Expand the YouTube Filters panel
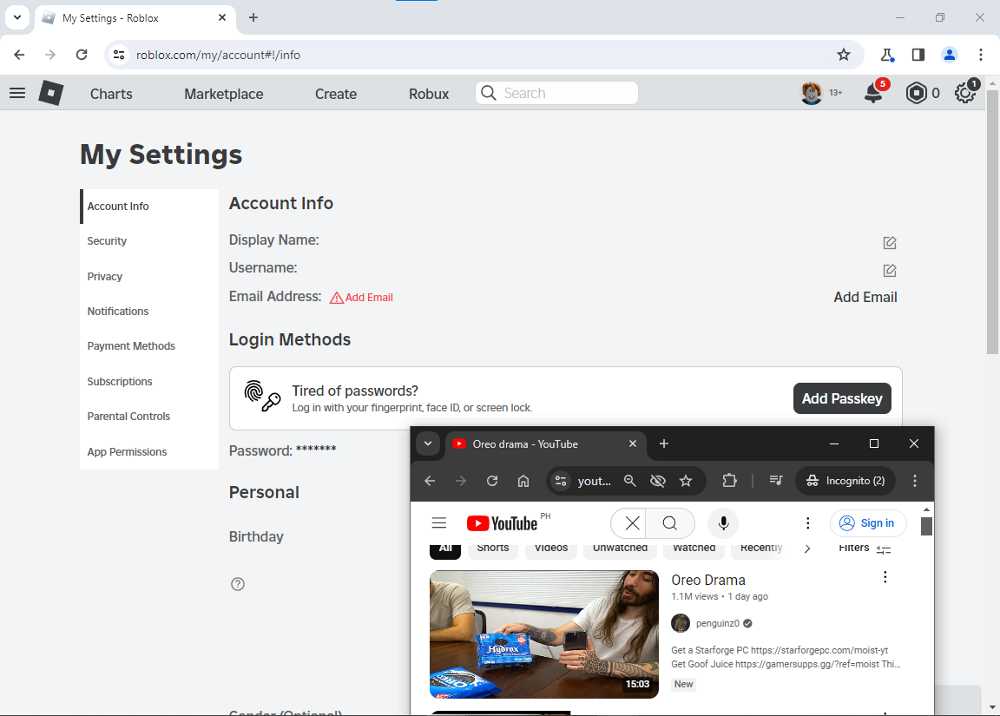This screenshot has height=716, width=1000. click(864, 548)
